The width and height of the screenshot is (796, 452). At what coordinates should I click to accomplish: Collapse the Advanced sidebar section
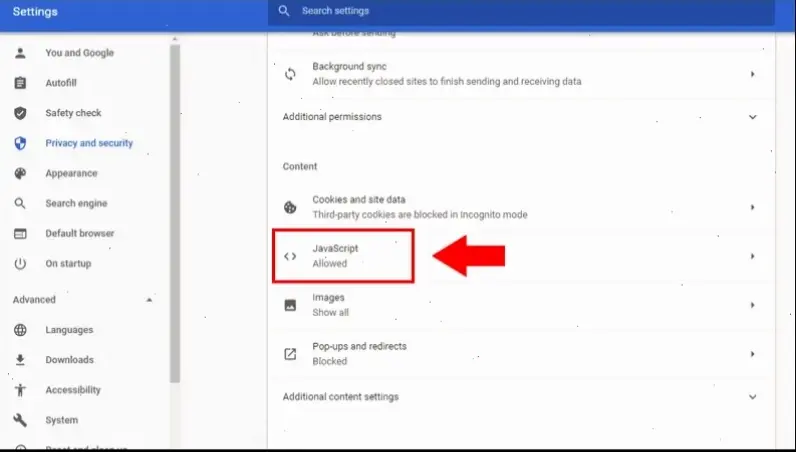click(x=150, y=300)
